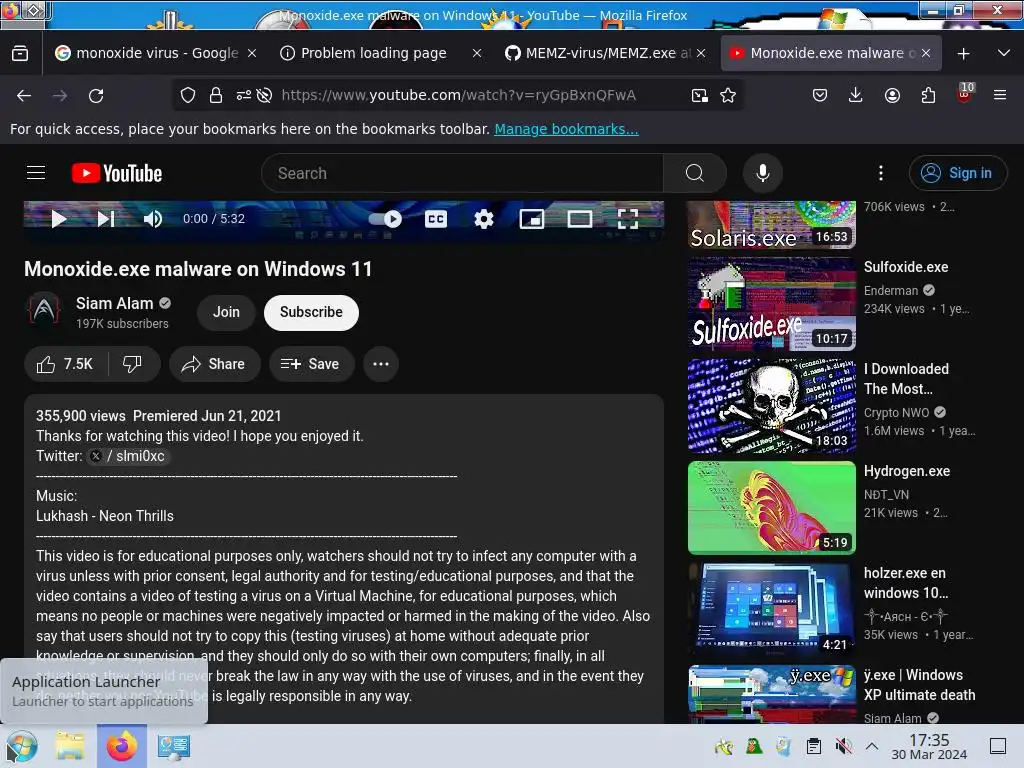
Task: Go to the YouTube home logo
Action: tap(117, 173)
